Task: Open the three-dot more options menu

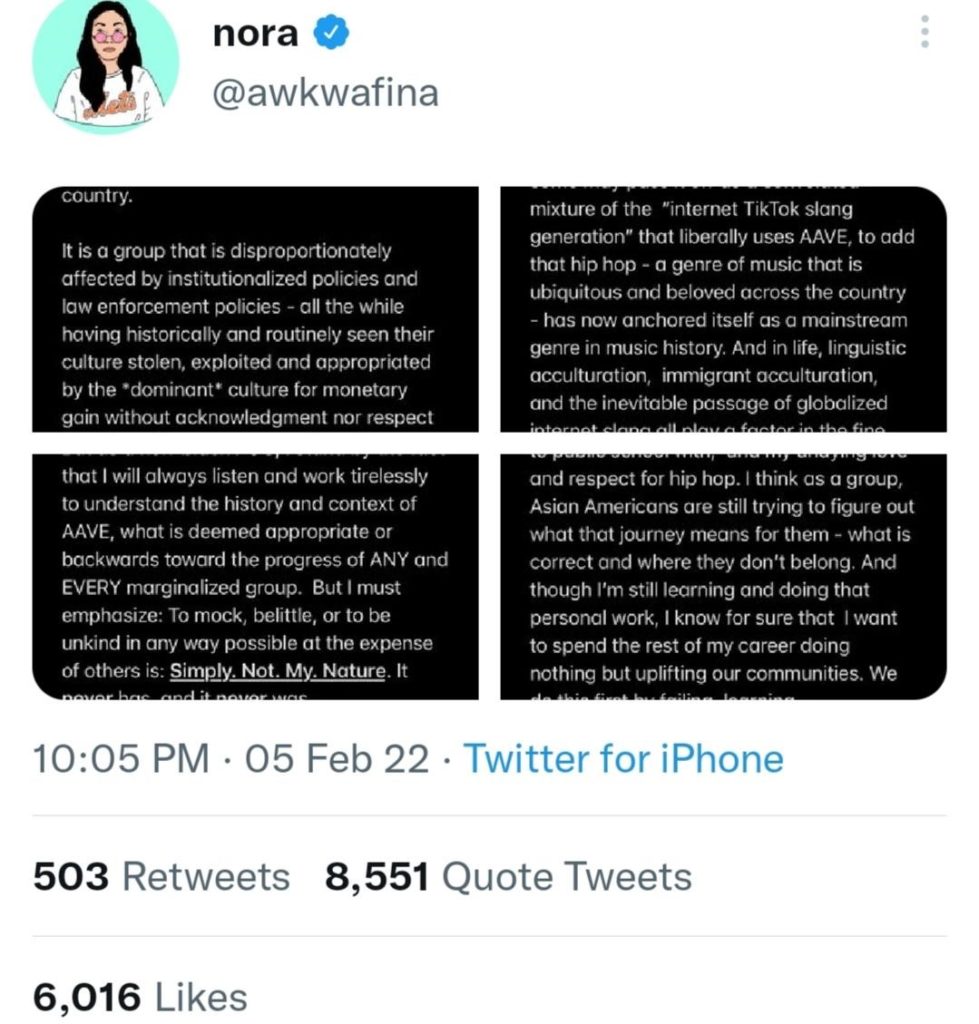Action: [924, 34]
